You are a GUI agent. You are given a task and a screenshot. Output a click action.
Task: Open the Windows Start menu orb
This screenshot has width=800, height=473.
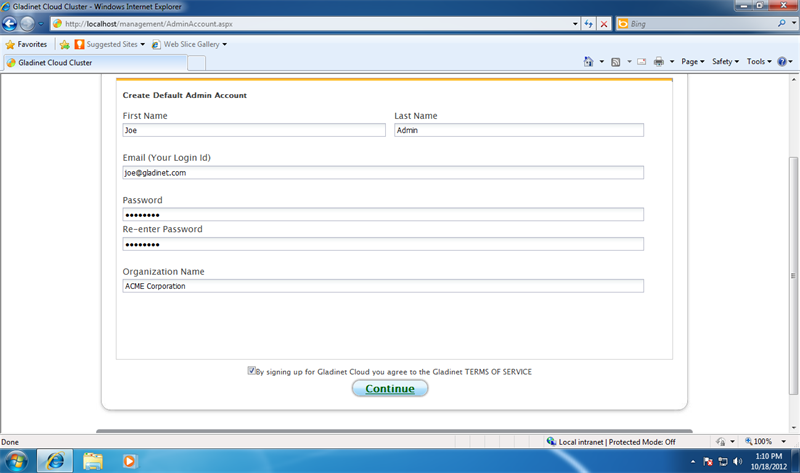[16, 461]
